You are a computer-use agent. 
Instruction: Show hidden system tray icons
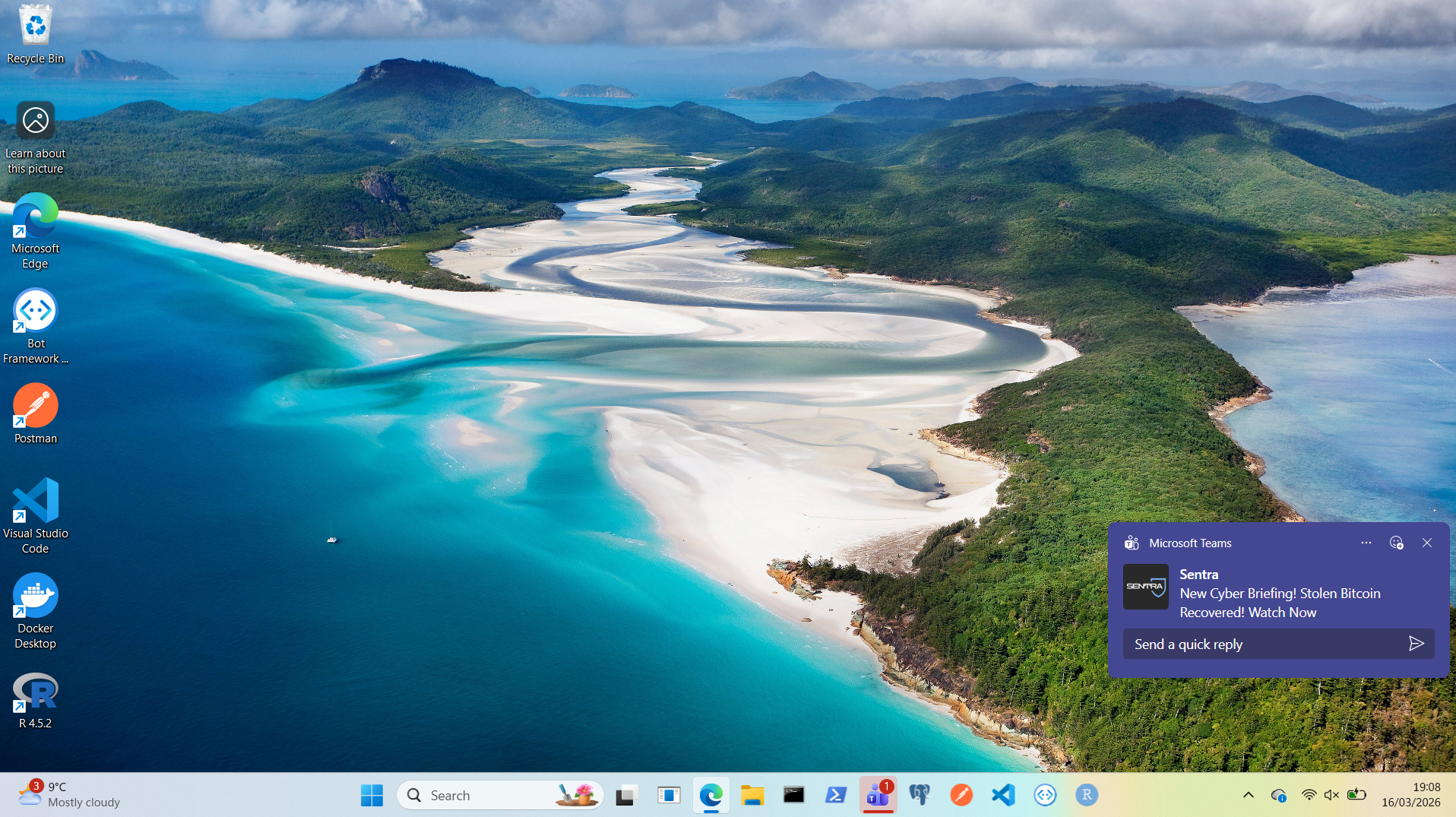point(1249,795)
